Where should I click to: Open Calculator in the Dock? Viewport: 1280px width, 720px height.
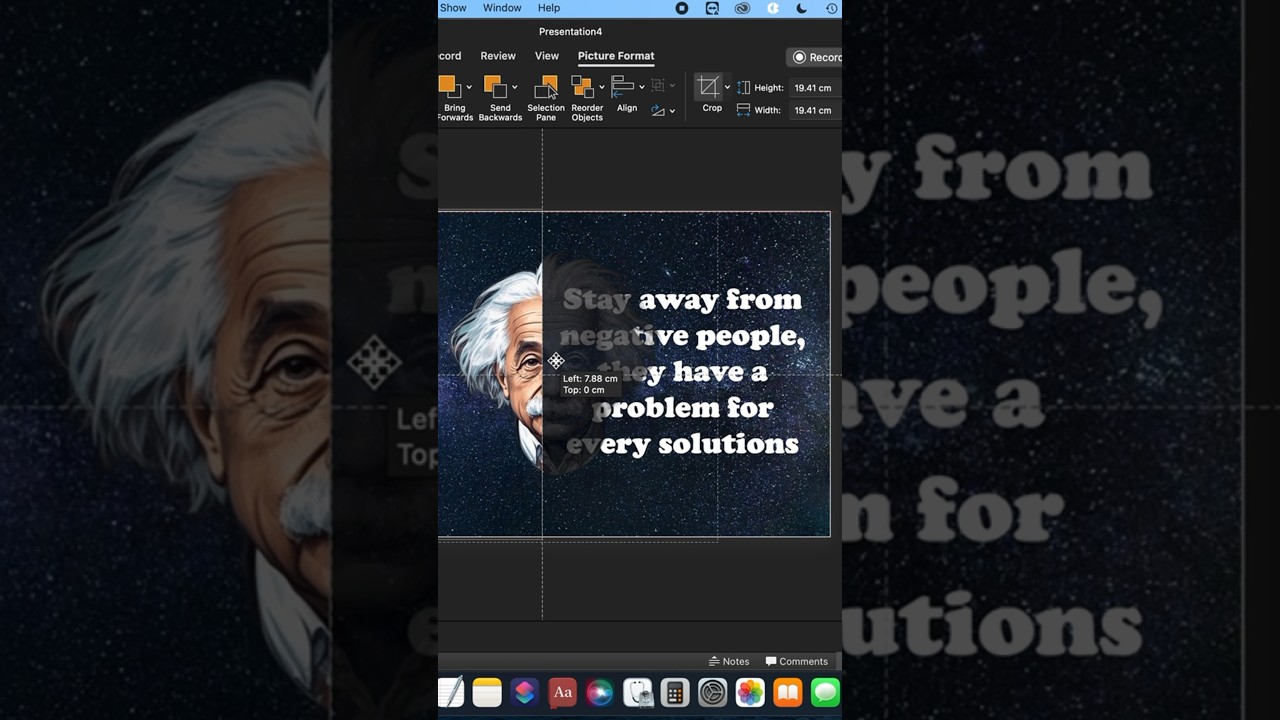[675, 692]
